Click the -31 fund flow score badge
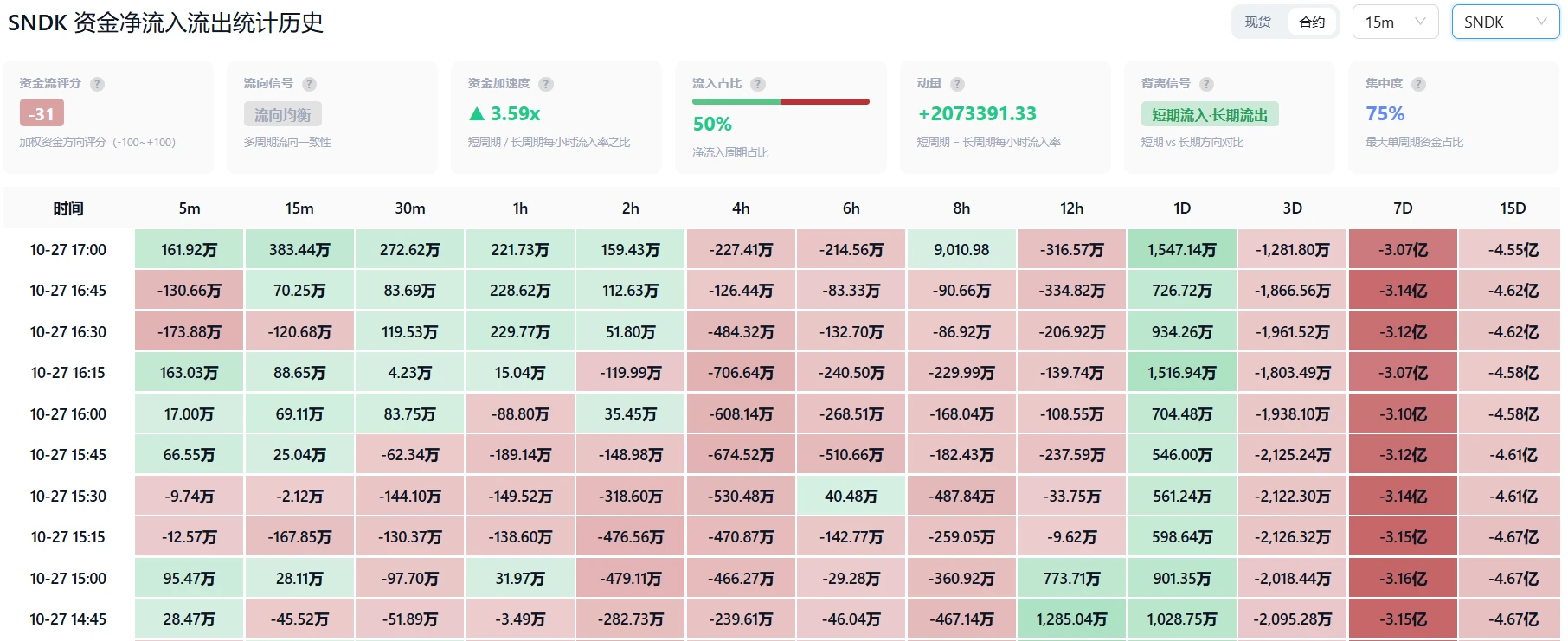Viewport: 1568px width, 641px height. pos(42,113)
